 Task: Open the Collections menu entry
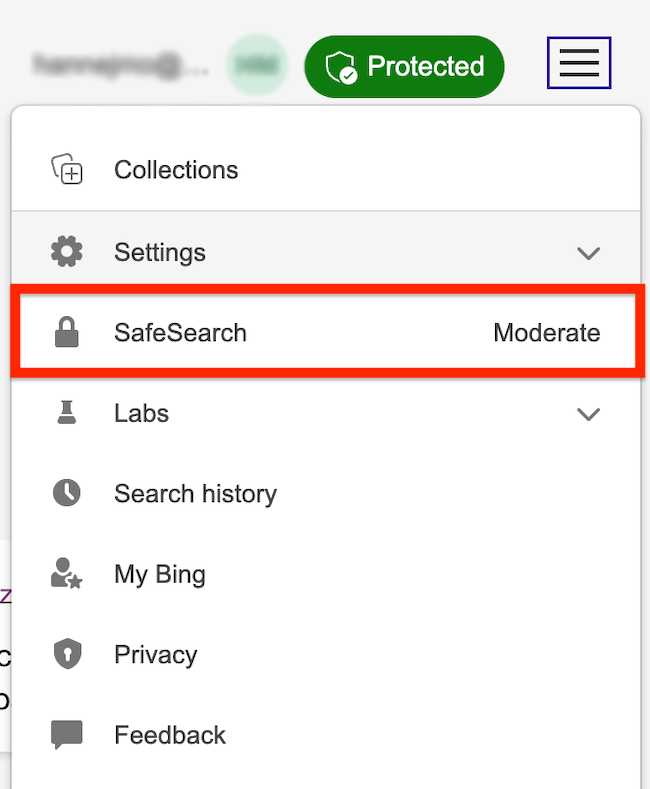coord(326,170)
